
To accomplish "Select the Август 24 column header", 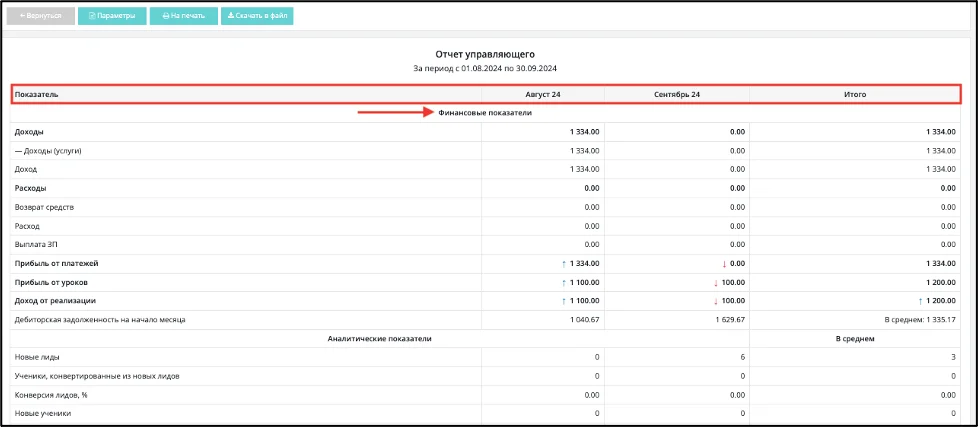I will pos(543,94).
